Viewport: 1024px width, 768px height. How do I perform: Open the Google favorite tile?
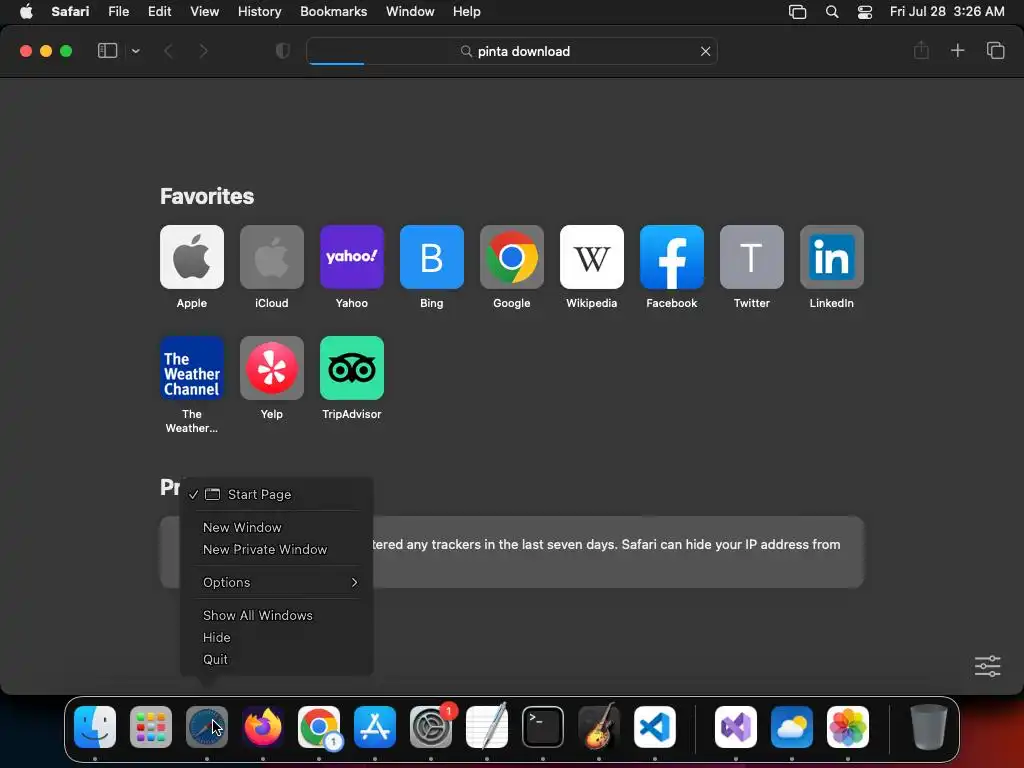click(x=511, y=257)
